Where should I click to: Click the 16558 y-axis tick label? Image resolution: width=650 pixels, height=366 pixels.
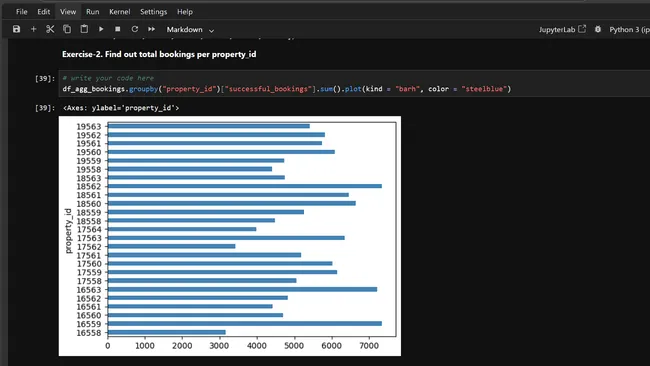tap(89, 332)
